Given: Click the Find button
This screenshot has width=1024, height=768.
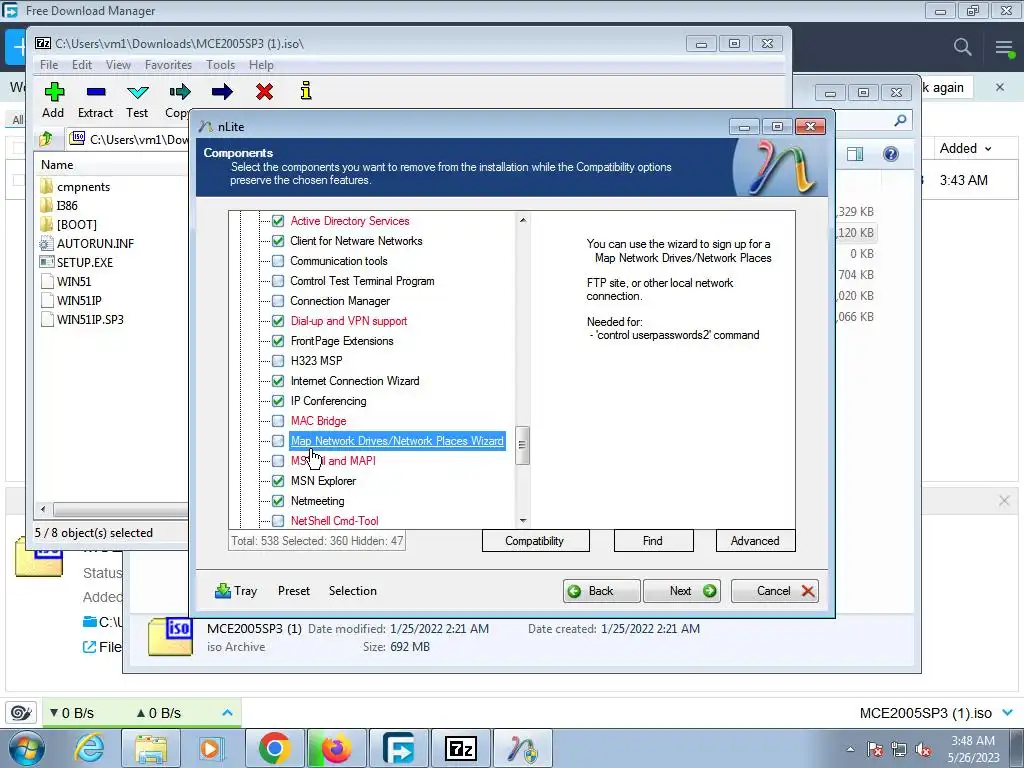Looking at the screenshot, I should tap(653, 541).
